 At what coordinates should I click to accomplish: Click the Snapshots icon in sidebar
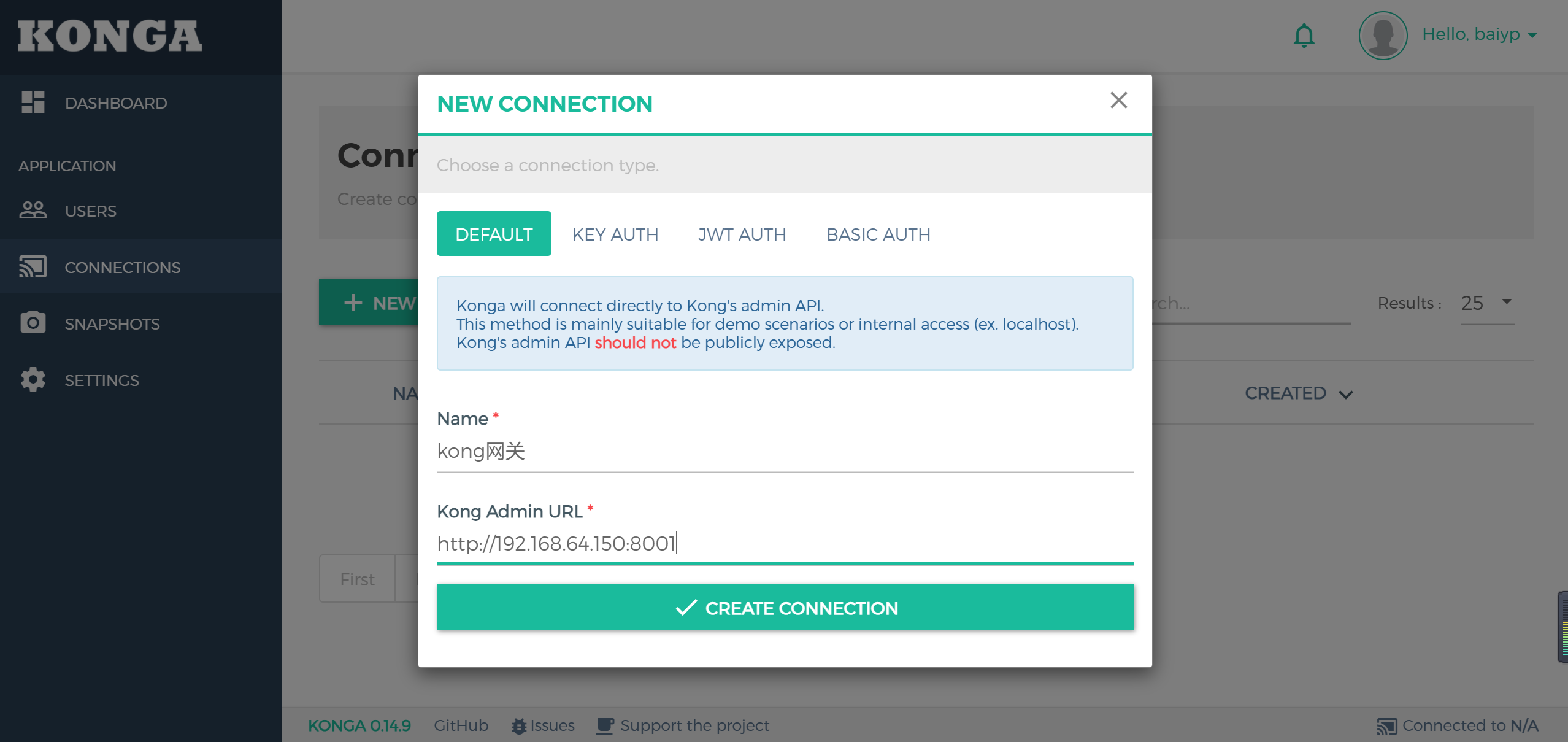click(x=30, y=323)
